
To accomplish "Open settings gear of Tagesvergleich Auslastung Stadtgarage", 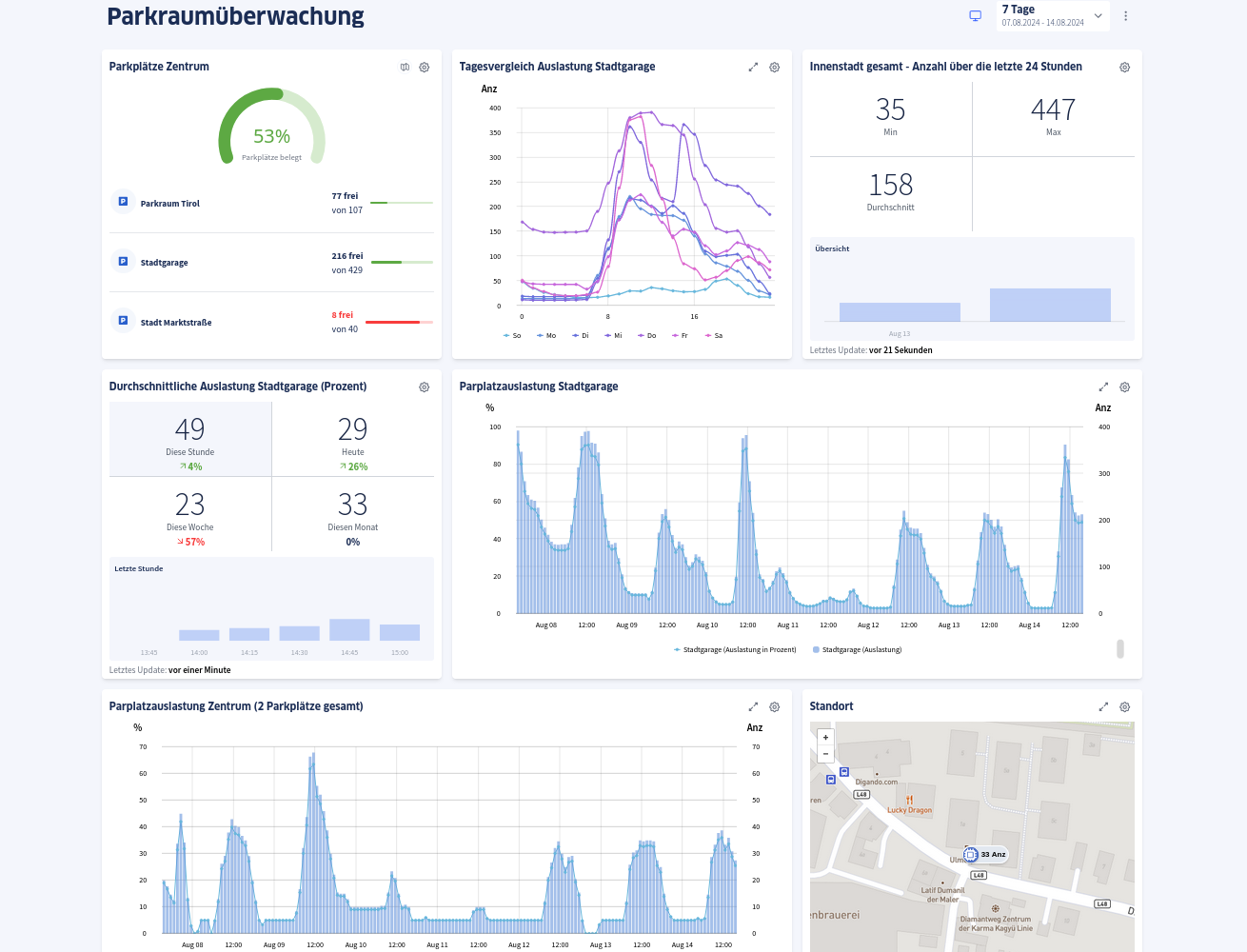I will coord(774,67).
